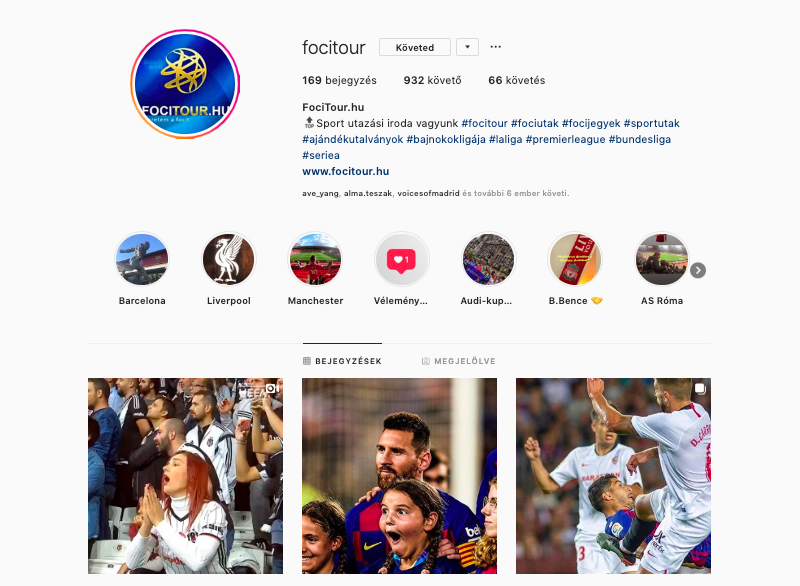Switch to the MEGJELÖLVE tab
The image size is (800, 586).
point(459,361)
